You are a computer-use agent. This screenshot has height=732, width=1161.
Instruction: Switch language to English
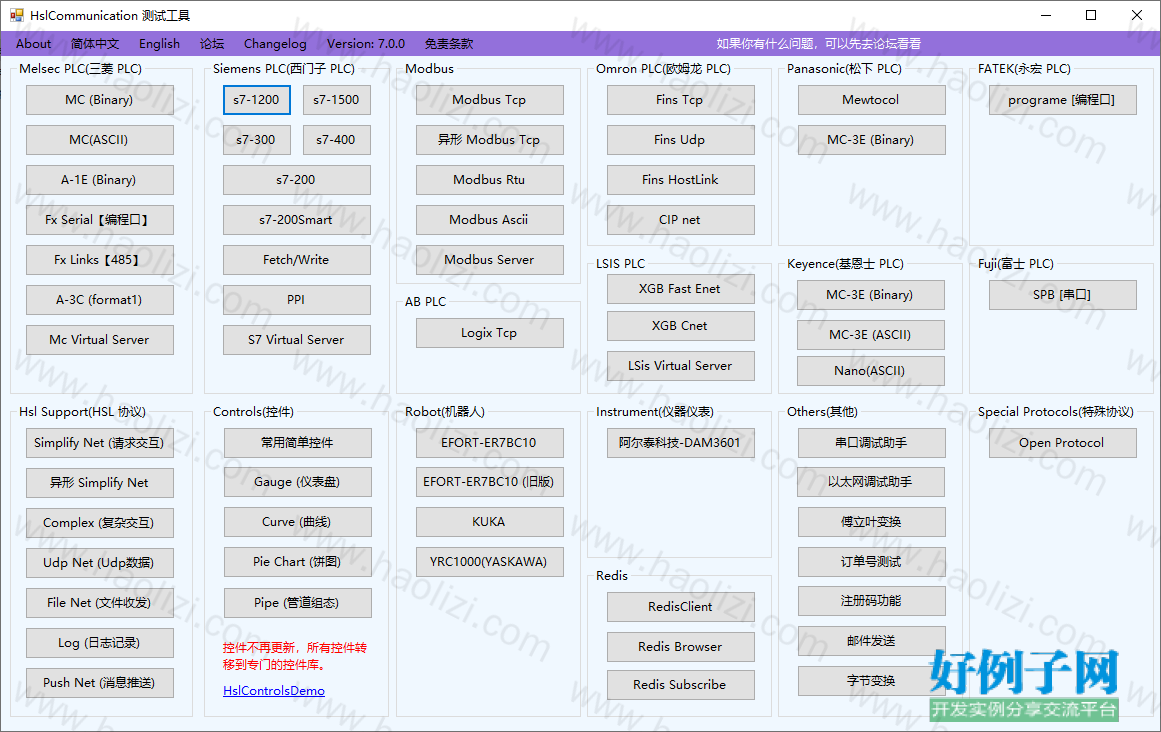tap(159, 44)
